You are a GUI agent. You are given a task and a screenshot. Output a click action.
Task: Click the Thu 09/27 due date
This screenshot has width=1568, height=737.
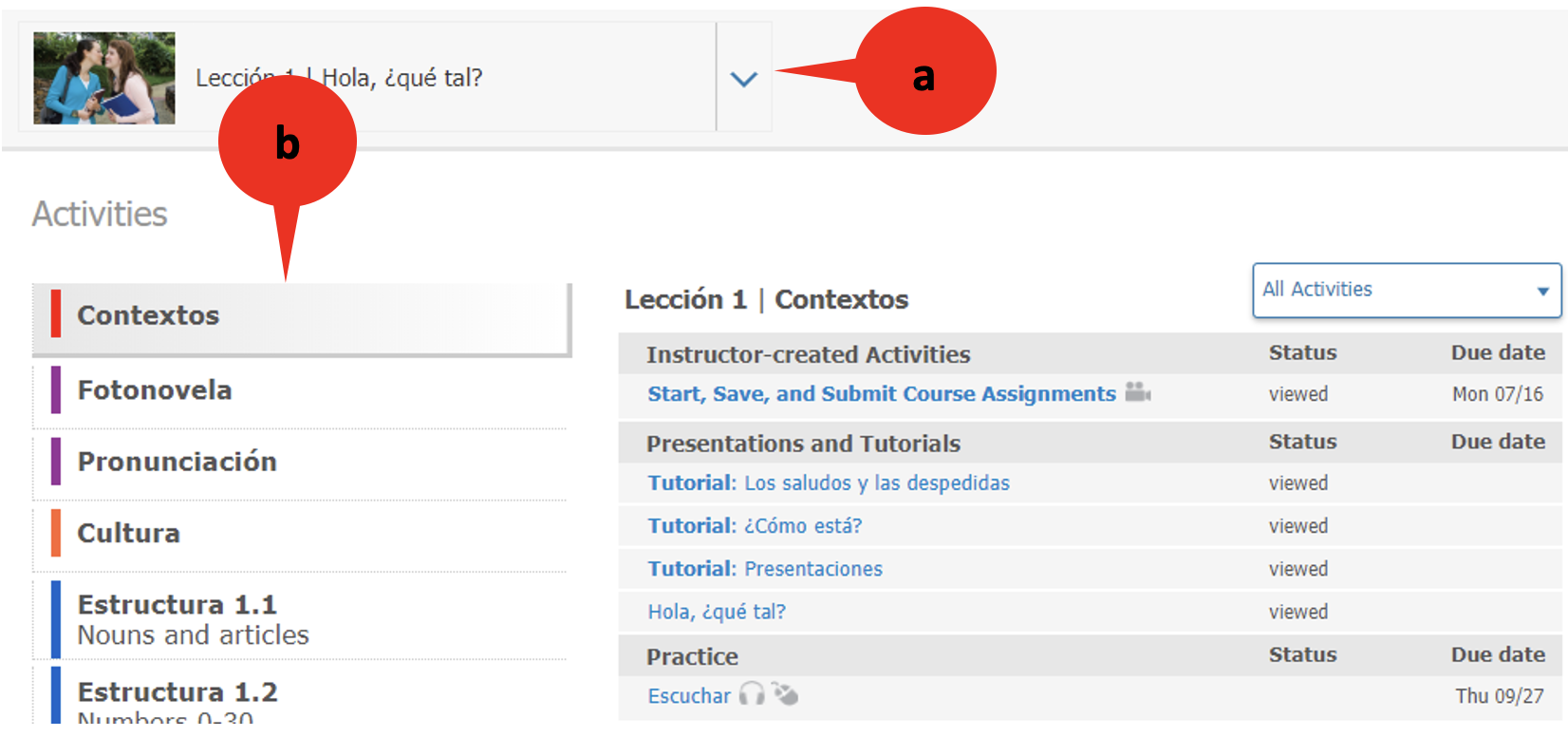1500,696
